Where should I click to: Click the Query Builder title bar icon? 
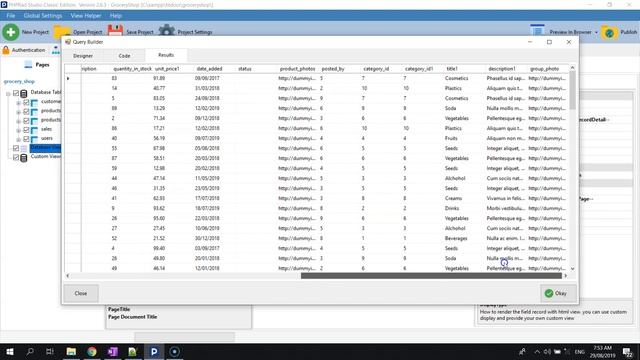click(68, 42)
